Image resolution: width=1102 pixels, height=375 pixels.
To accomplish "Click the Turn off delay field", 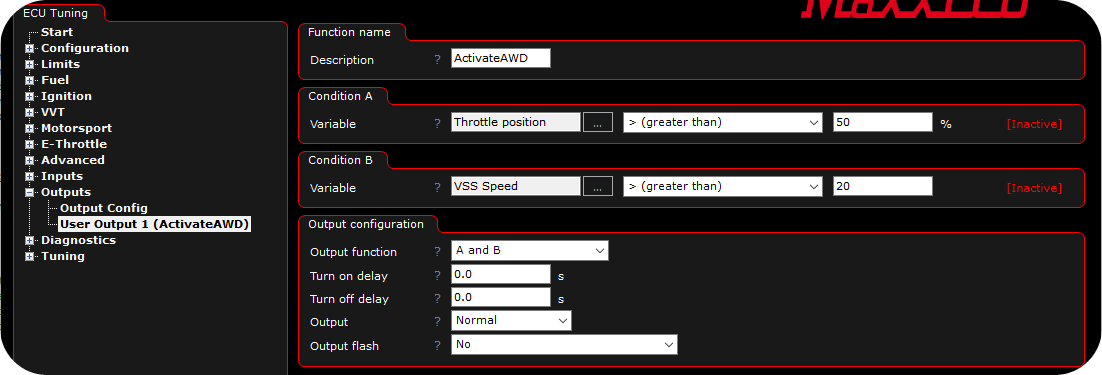I will point(500,297).
